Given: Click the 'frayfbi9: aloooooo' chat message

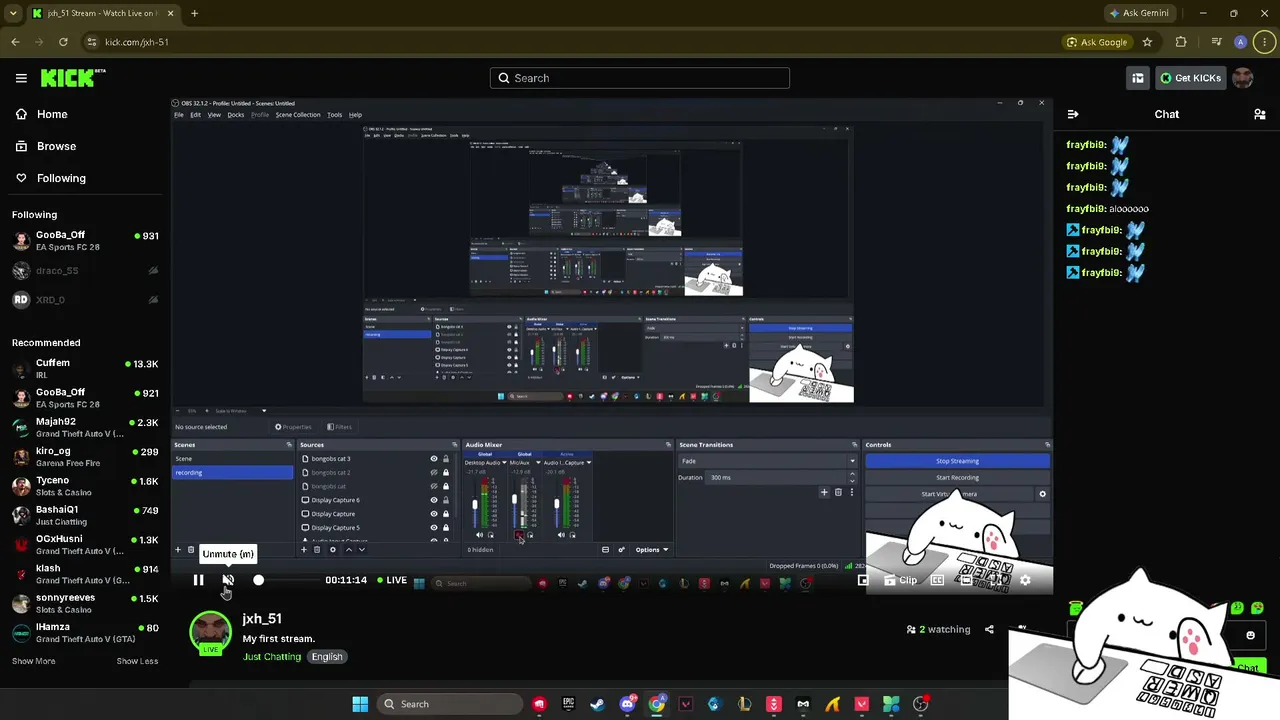Looking at the screenshot, I should pyautogui.click(x=1107, y=209).
